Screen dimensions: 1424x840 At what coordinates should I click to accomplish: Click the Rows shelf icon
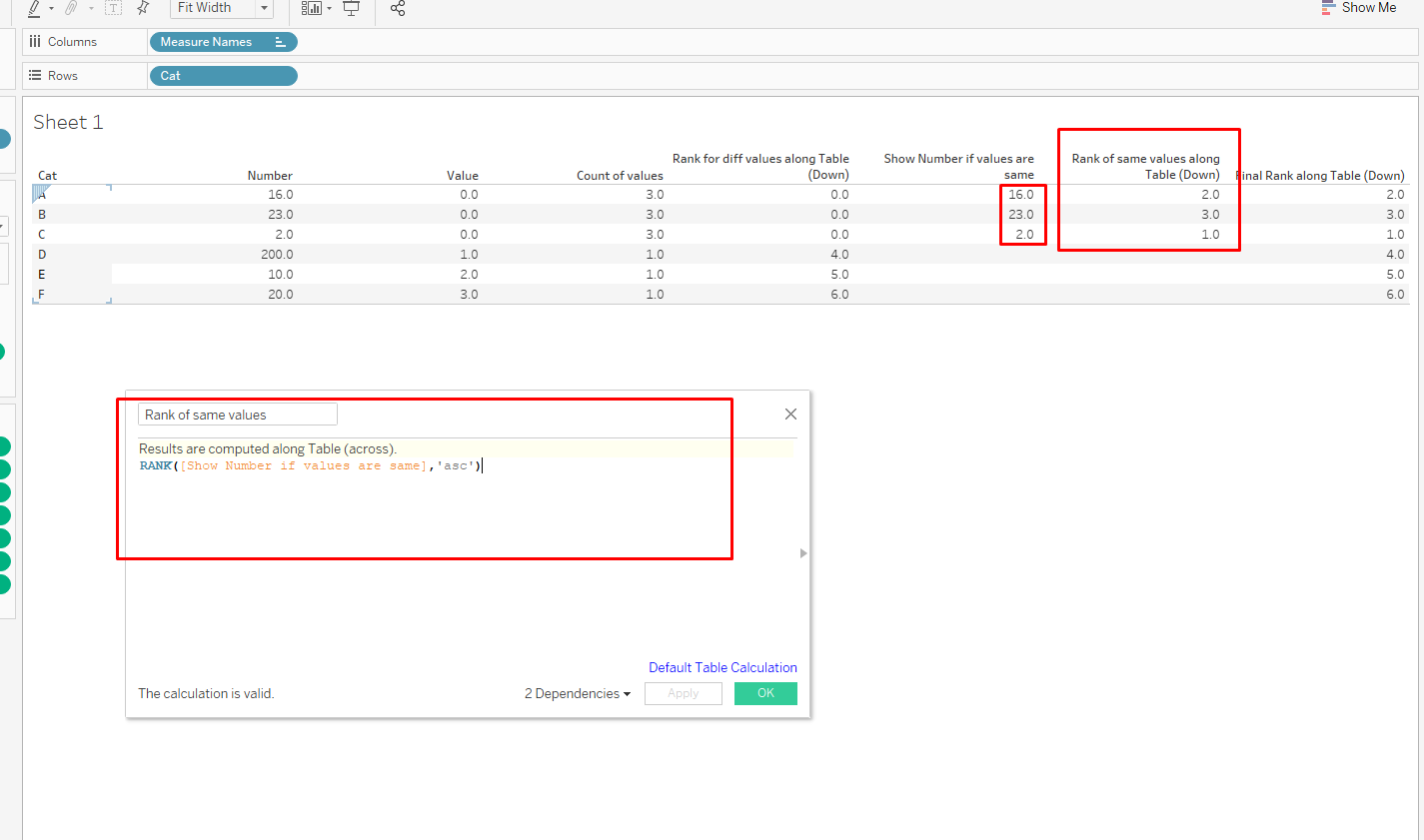pyautogui.click(x=35, y=76)
